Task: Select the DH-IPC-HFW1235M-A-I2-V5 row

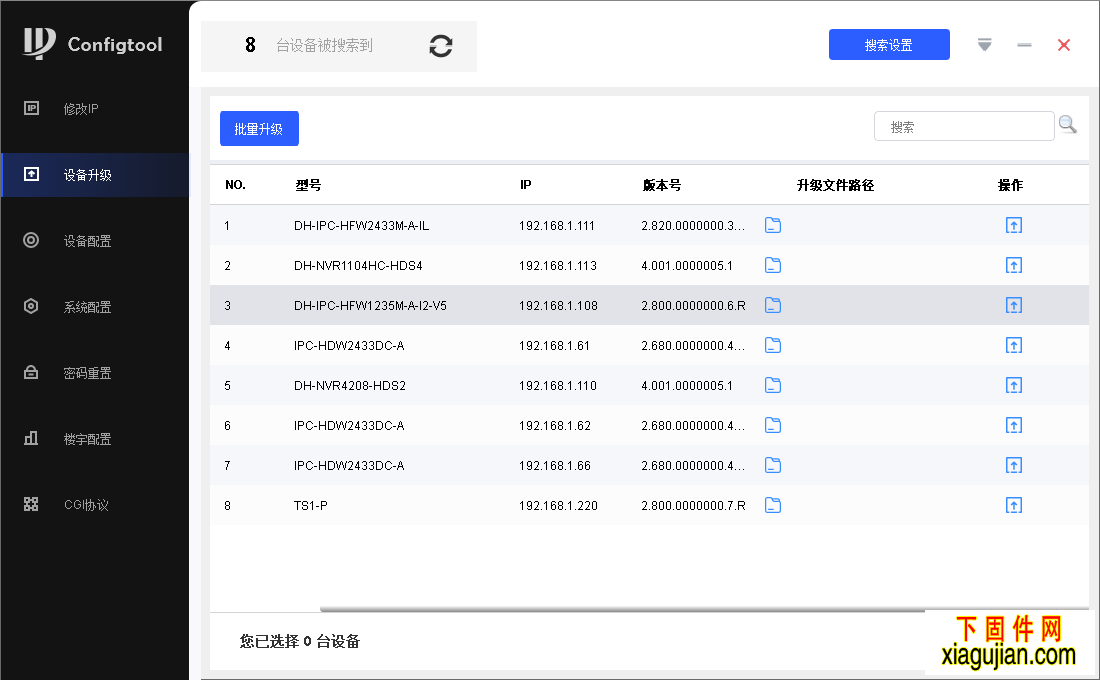Action: pos(649,305)
